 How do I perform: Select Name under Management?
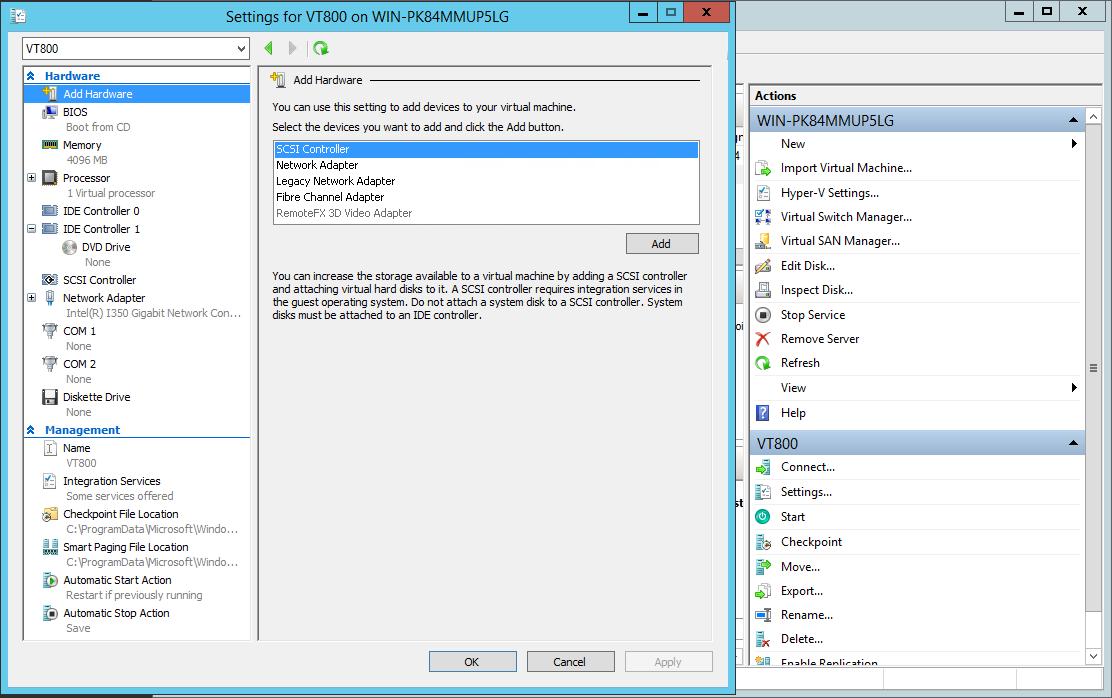click(77, 448)
